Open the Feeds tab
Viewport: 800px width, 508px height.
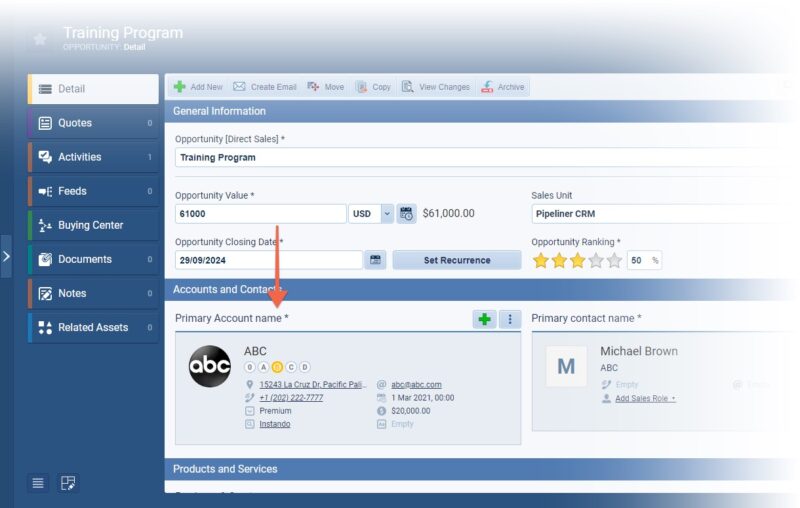point(93,191)
